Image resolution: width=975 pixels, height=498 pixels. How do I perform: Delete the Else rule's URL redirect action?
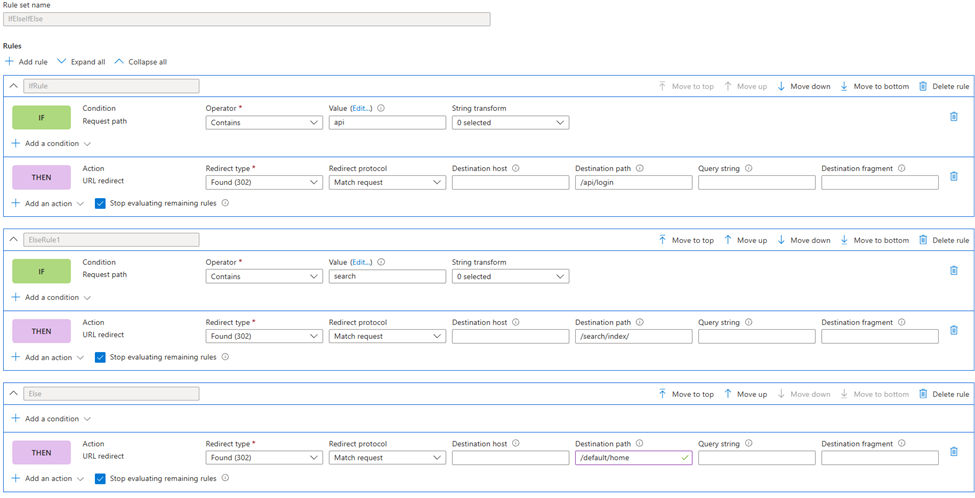pos(953,452)
